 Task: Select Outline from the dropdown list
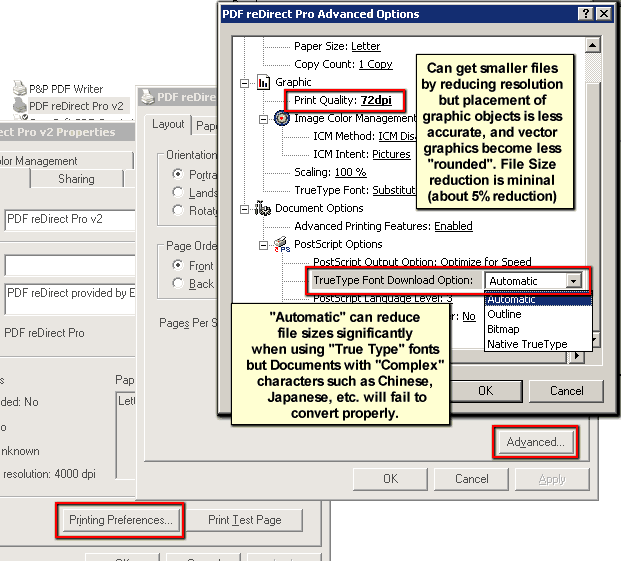[538, 314]
